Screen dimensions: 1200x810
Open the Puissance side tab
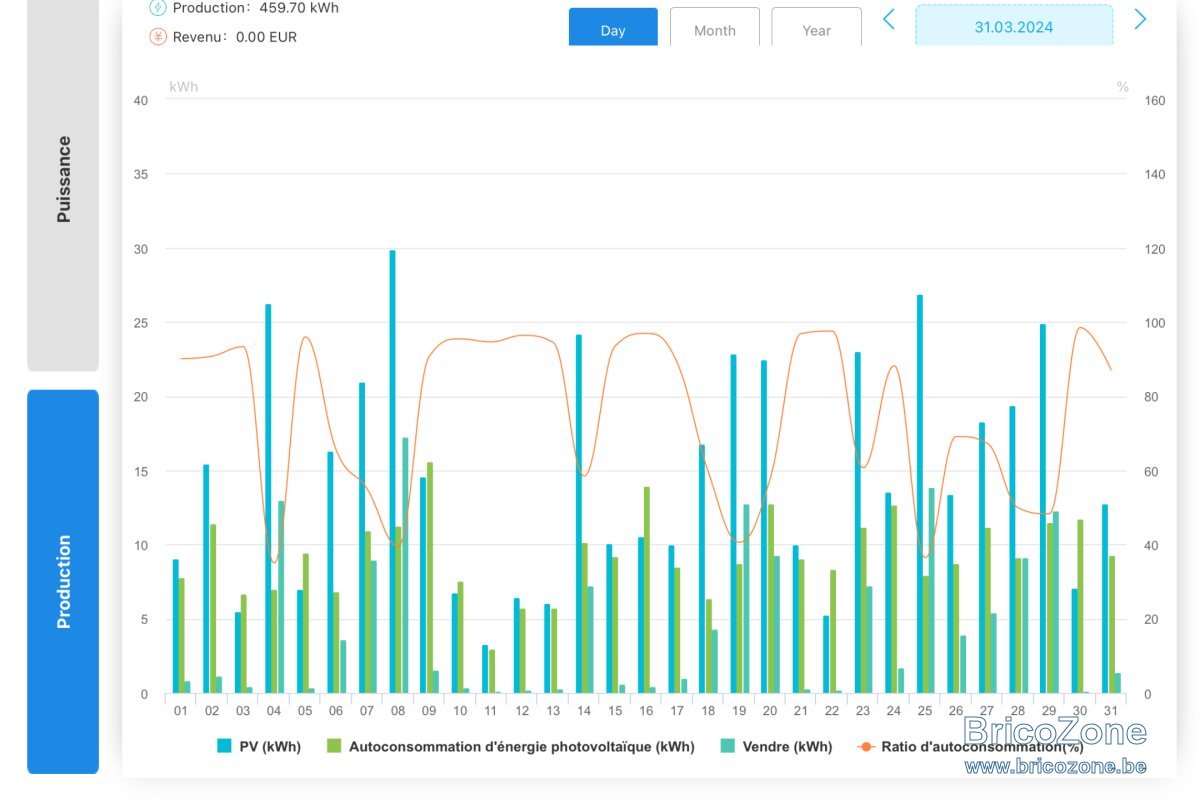click(x=63, y=180)
